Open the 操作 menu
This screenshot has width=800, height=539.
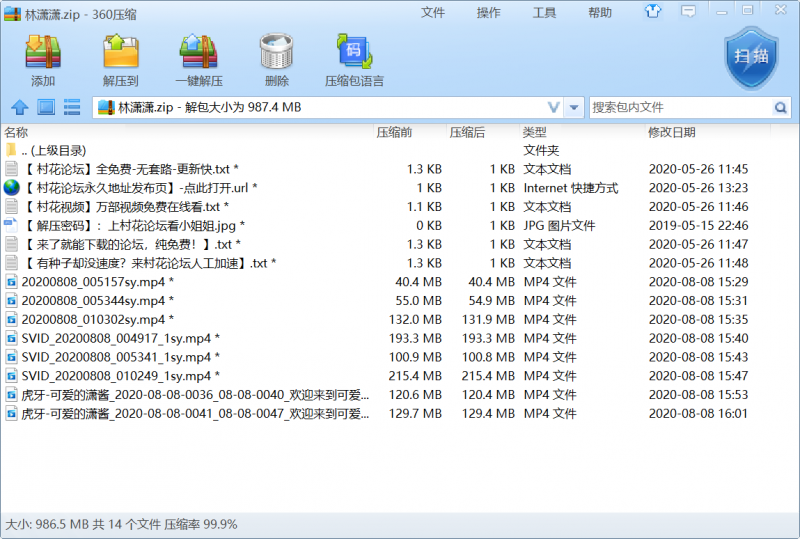pos(489,13)
